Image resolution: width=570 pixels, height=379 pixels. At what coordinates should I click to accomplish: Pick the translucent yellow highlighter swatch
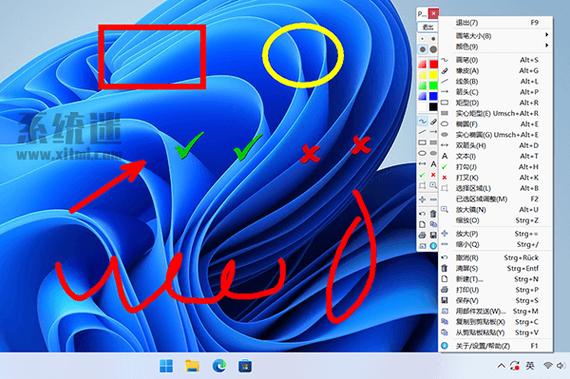422,75
